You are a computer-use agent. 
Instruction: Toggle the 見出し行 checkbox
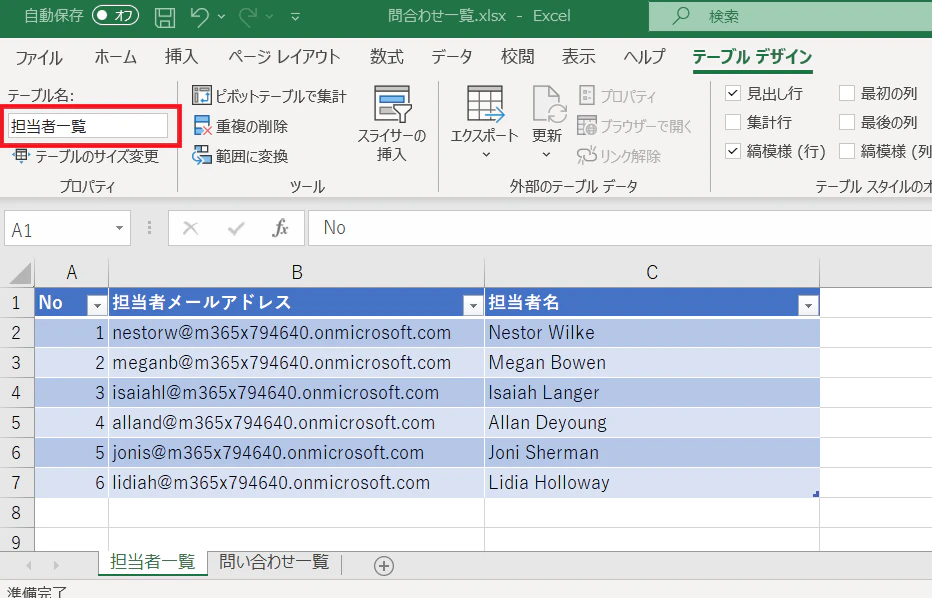[733, 93]
